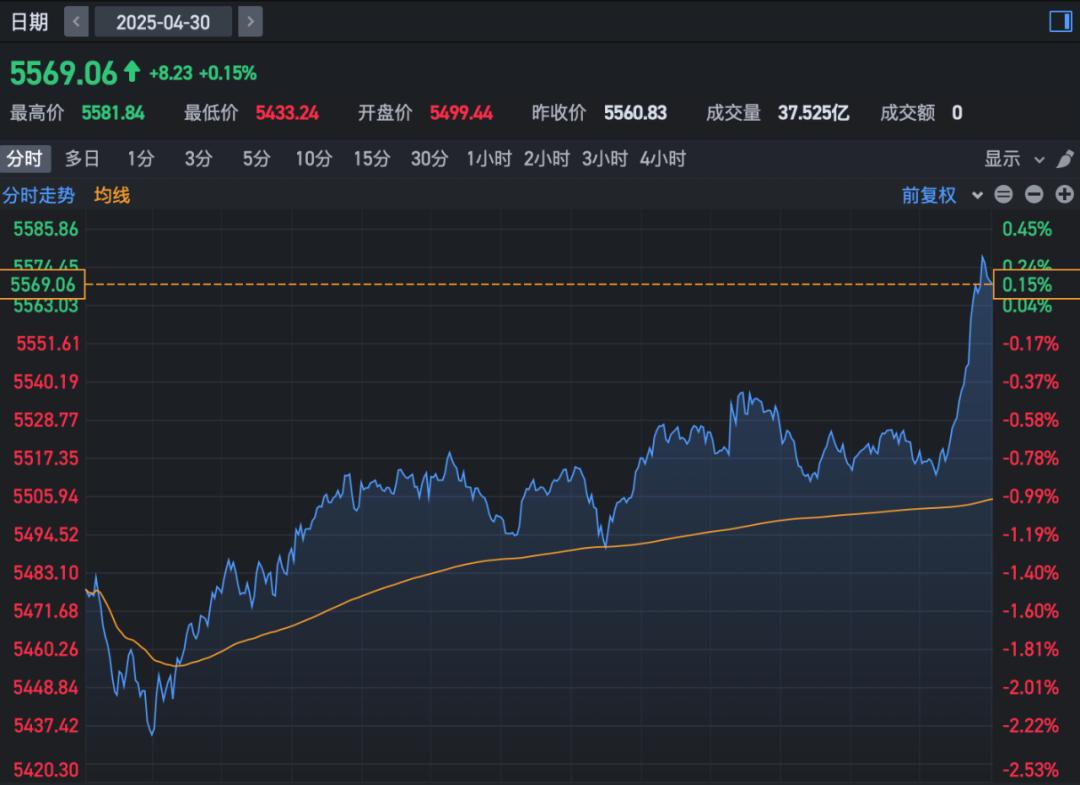Click the drawing pen annotation icon
1080x785 pixels.
(1066, 158)
